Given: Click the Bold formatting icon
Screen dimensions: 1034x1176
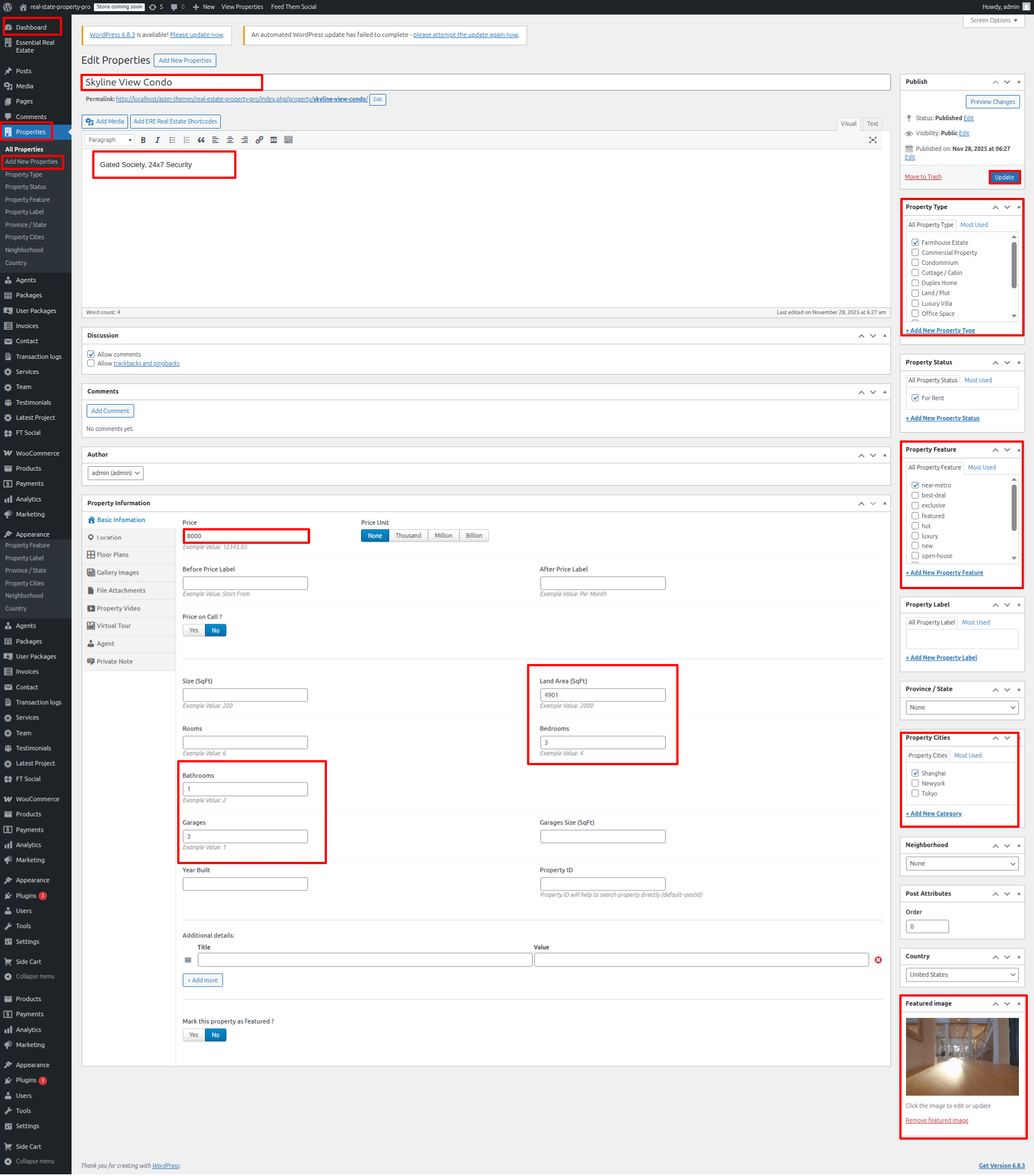Looking at the screenshot, I should click(x=143, y=140).
